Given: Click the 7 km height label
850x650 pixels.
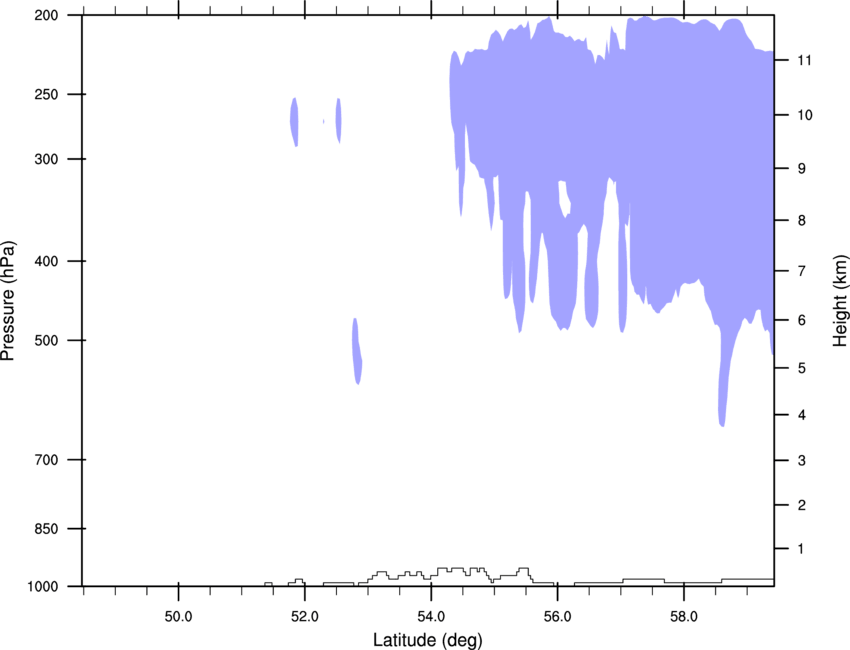Looking at the screenshot, I should [x=802, y=271].
